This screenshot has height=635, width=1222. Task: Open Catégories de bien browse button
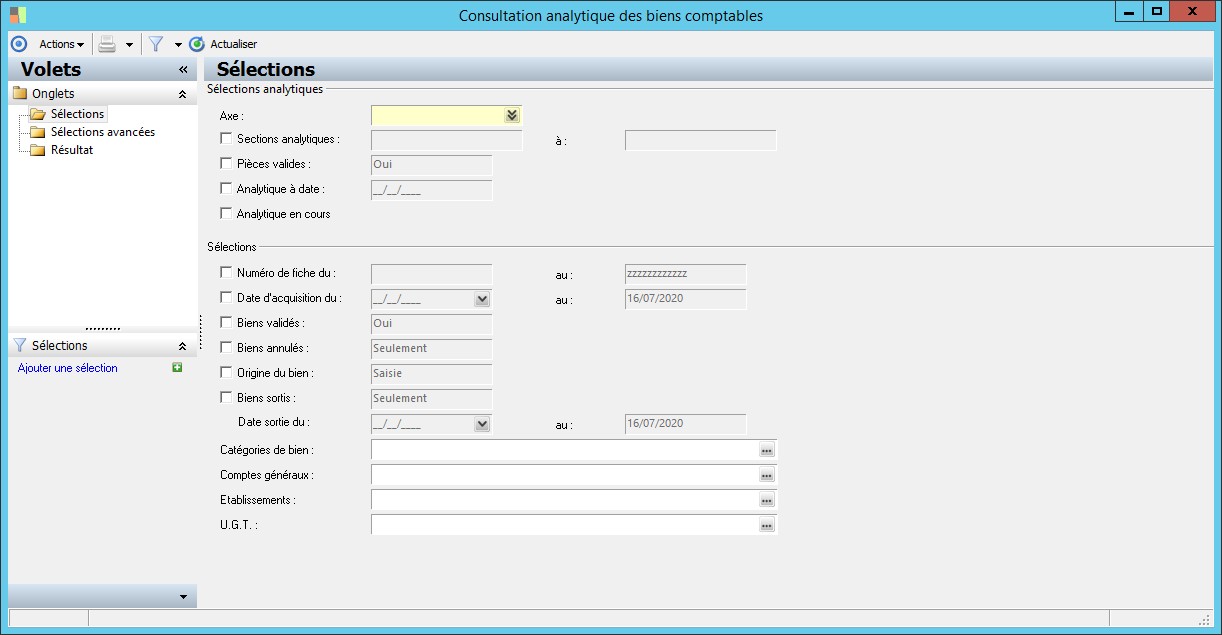coord(766,451)
